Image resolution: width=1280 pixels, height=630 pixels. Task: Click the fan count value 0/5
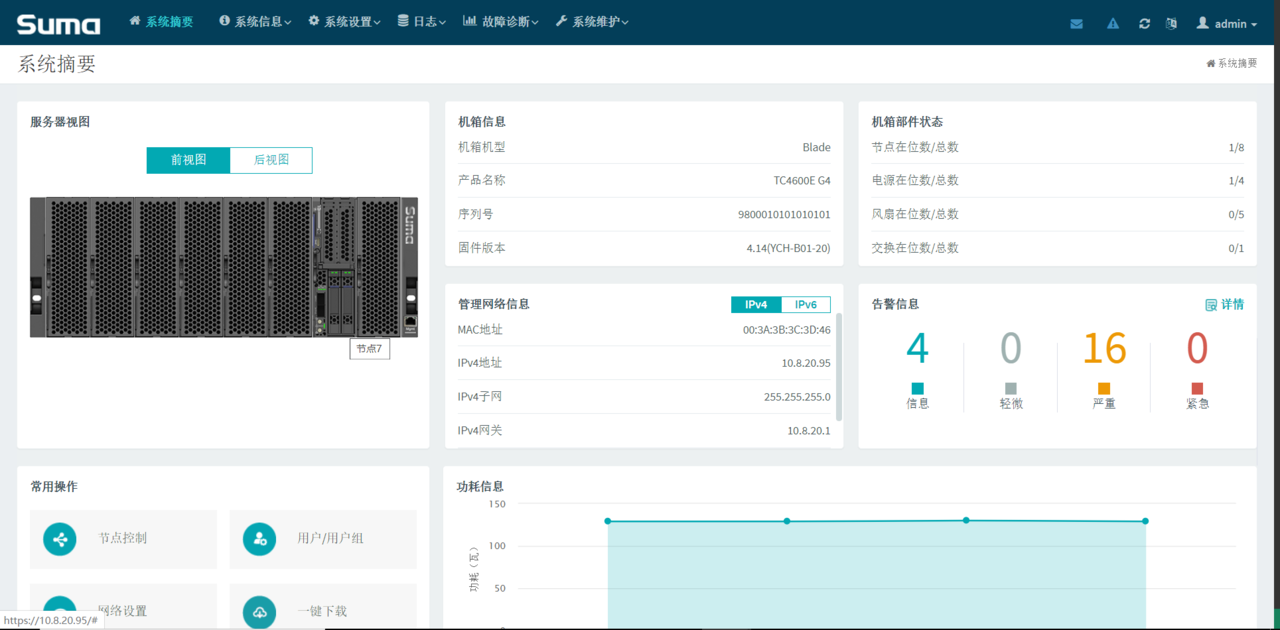coord(1236,215)
